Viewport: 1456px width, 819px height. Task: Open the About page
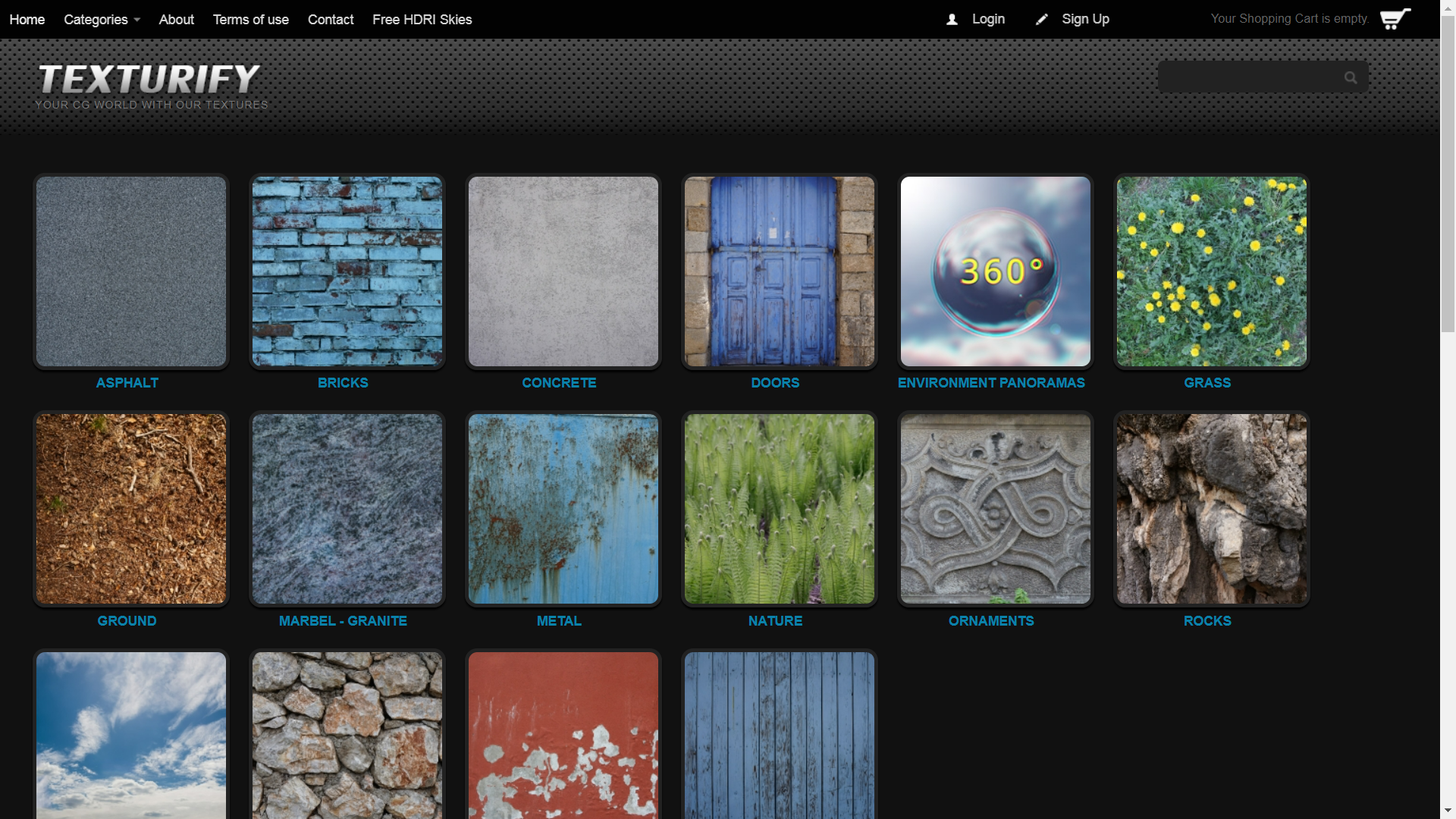pos(177,20)
